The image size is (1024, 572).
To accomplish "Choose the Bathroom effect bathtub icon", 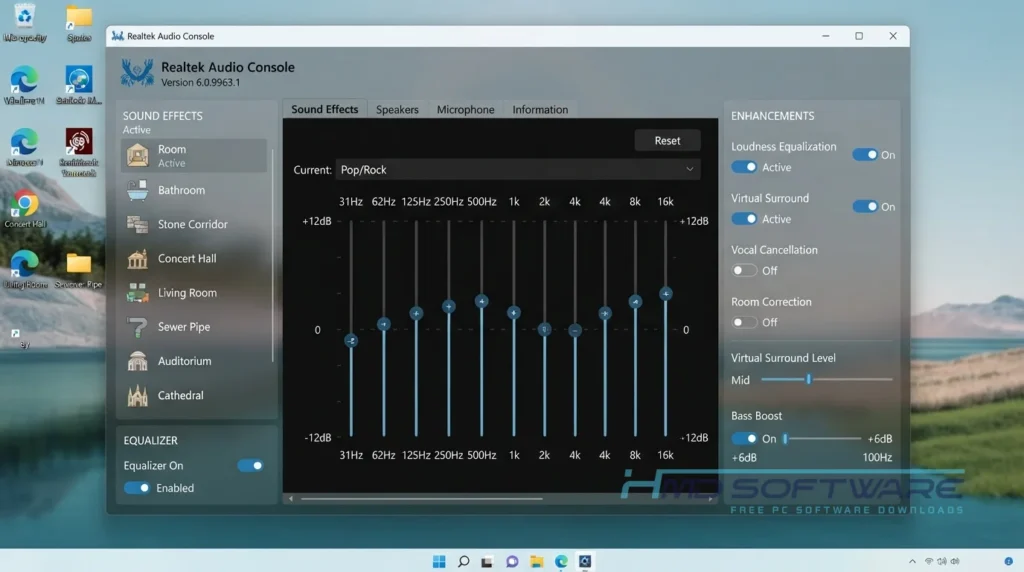I will (x=137, y=190).
